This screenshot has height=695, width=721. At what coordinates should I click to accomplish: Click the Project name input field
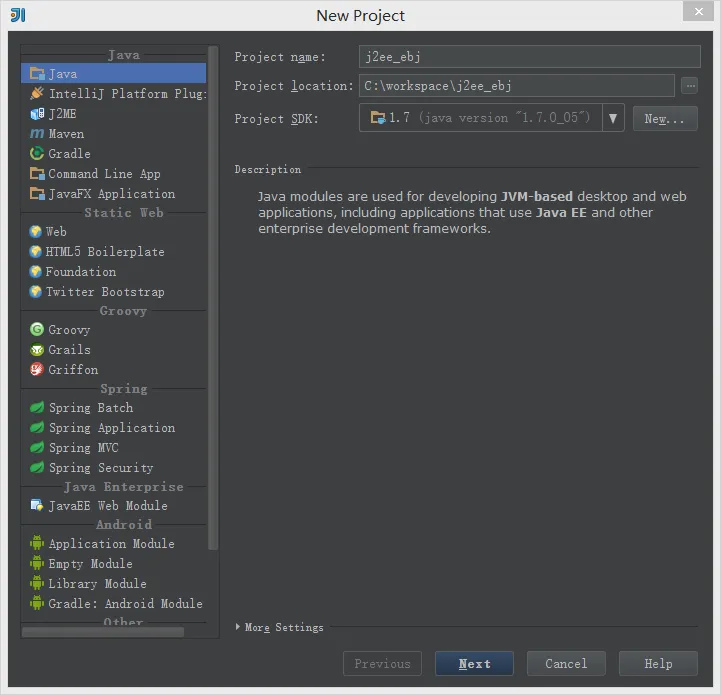pos(530,57)
